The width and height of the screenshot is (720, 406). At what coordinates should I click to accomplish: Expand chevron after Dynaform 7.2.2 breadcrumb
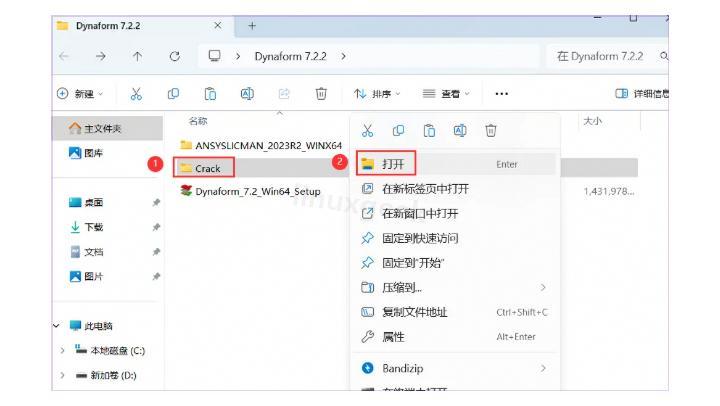(x=343, y=56)
